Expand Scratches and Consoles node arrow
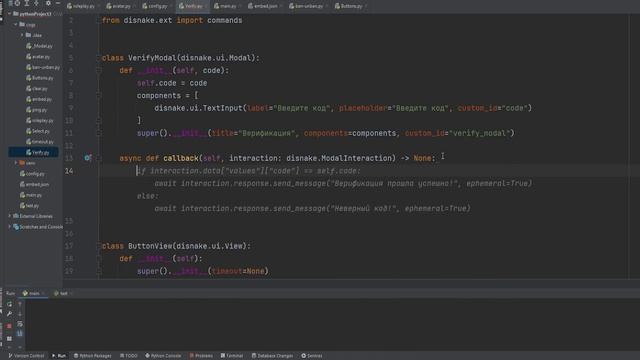Image resolution: width=640 pixels, height=360 pixels. (x=9, y=227)
